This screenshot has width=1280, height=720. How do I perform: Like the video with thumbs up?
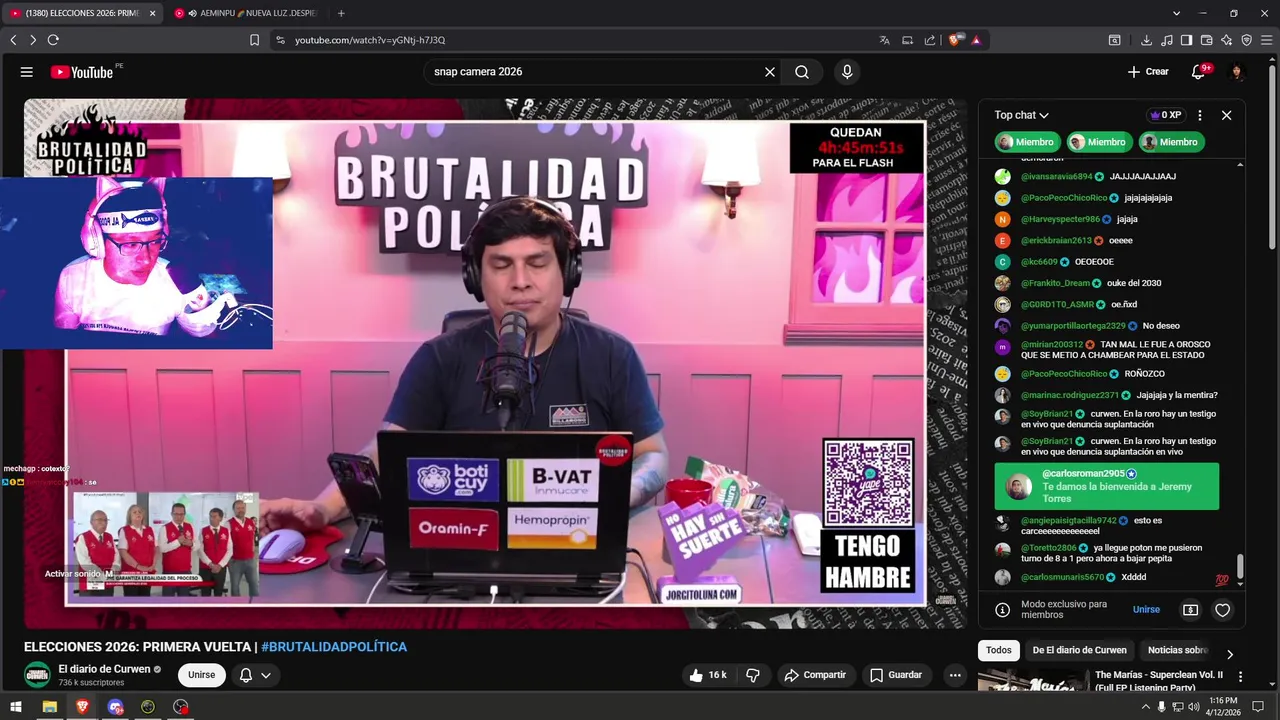708,675
